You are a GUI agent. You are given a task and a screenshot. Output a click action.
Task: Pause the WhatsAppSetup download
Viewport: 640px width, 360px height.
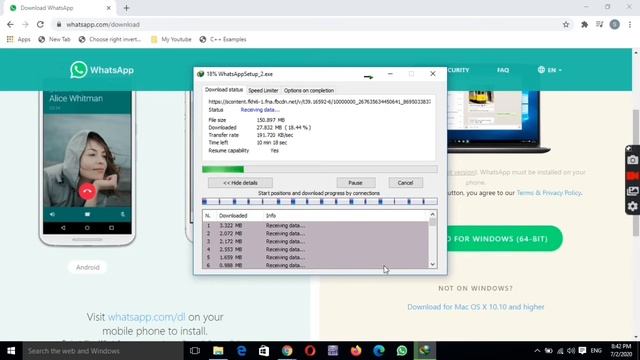click(356, 183)
